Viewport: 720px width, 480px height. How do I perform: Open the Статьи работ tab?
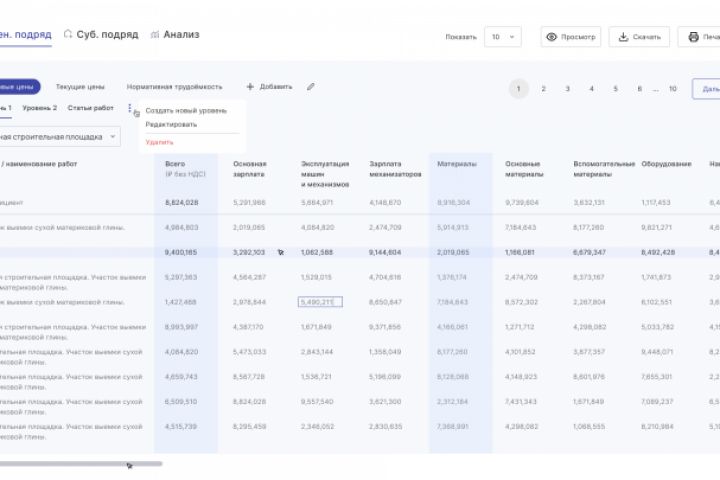91,108
